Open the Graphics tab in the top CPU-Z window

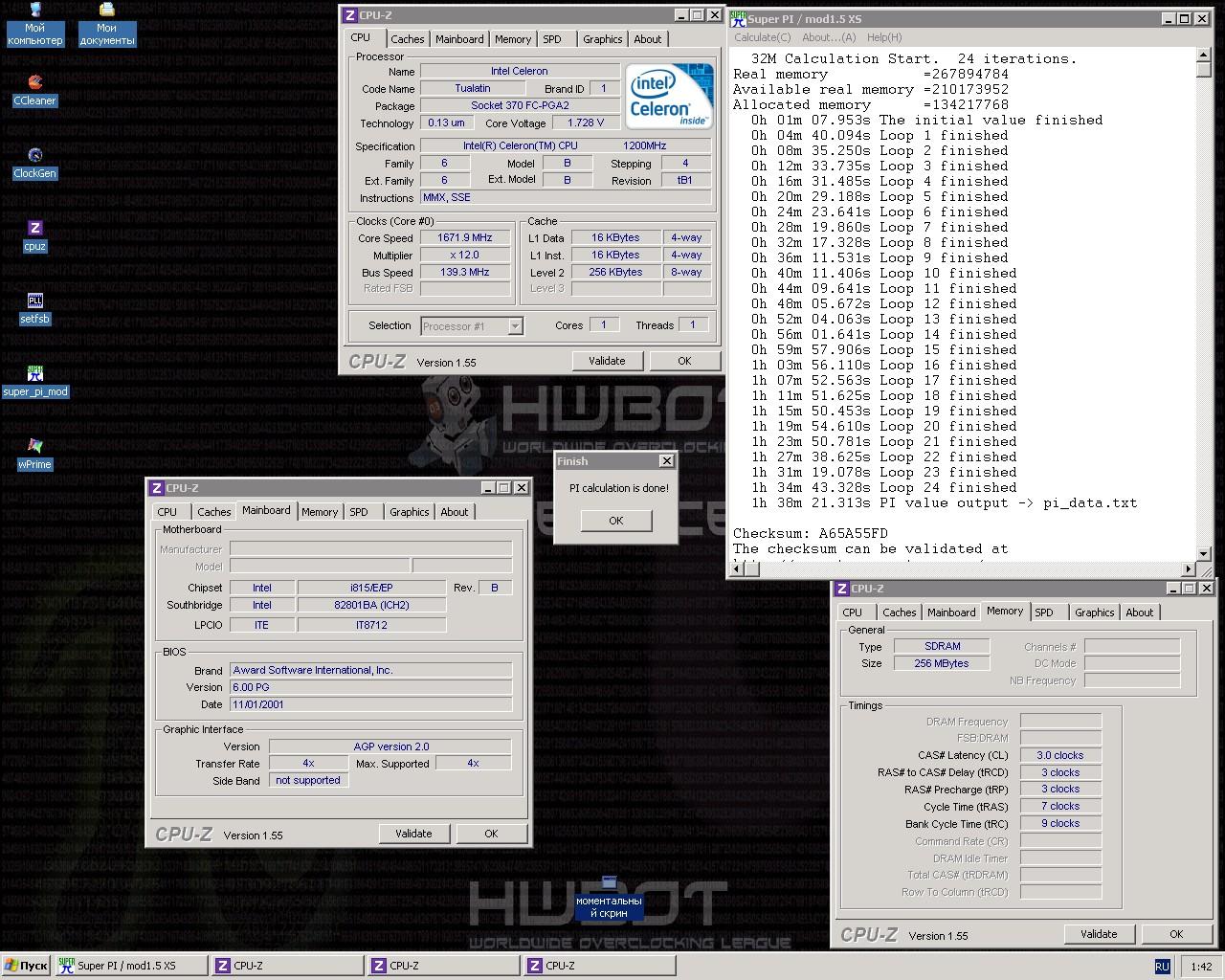[x=603, y=39]
